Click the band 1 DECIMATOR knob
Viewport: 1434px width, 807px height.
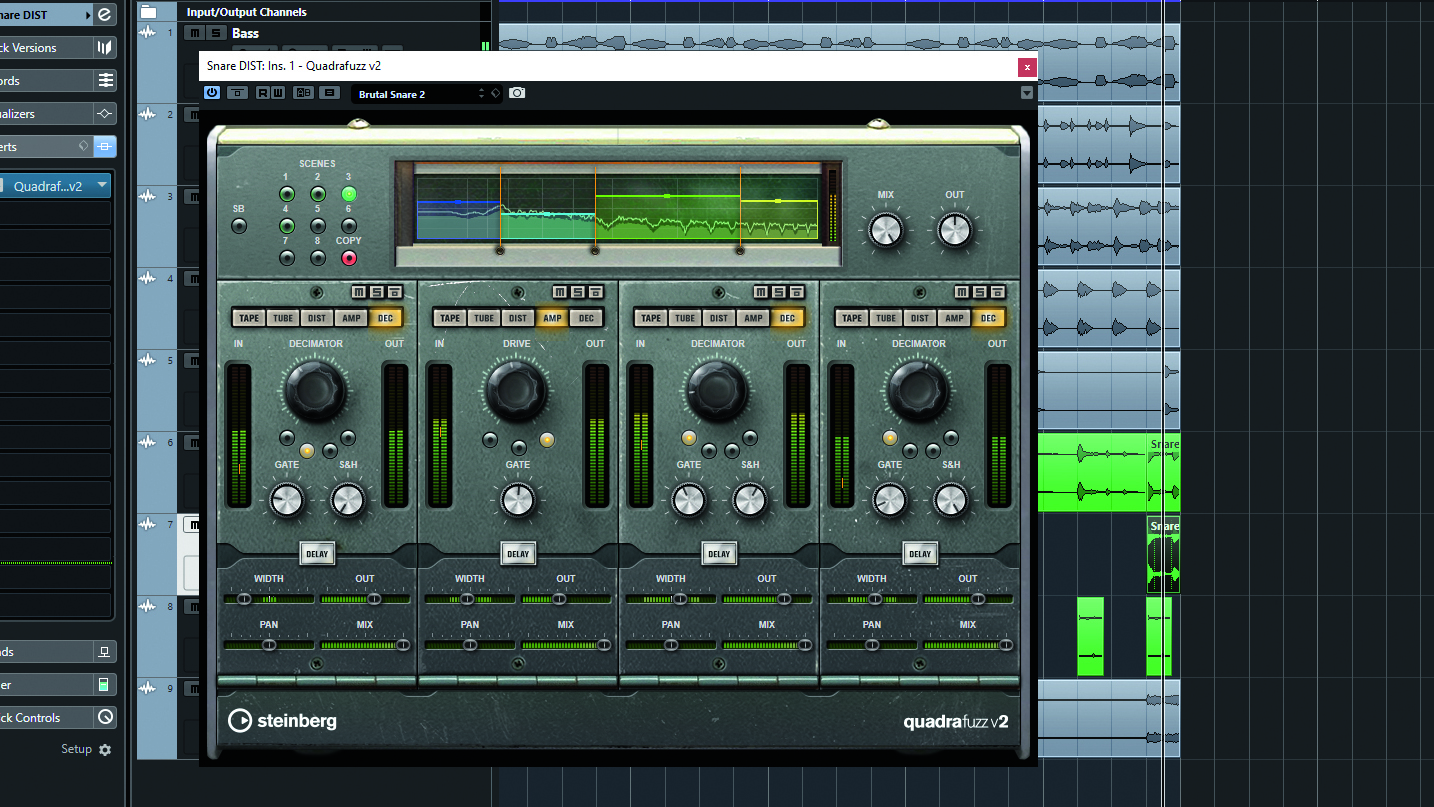tap(316, 391)
